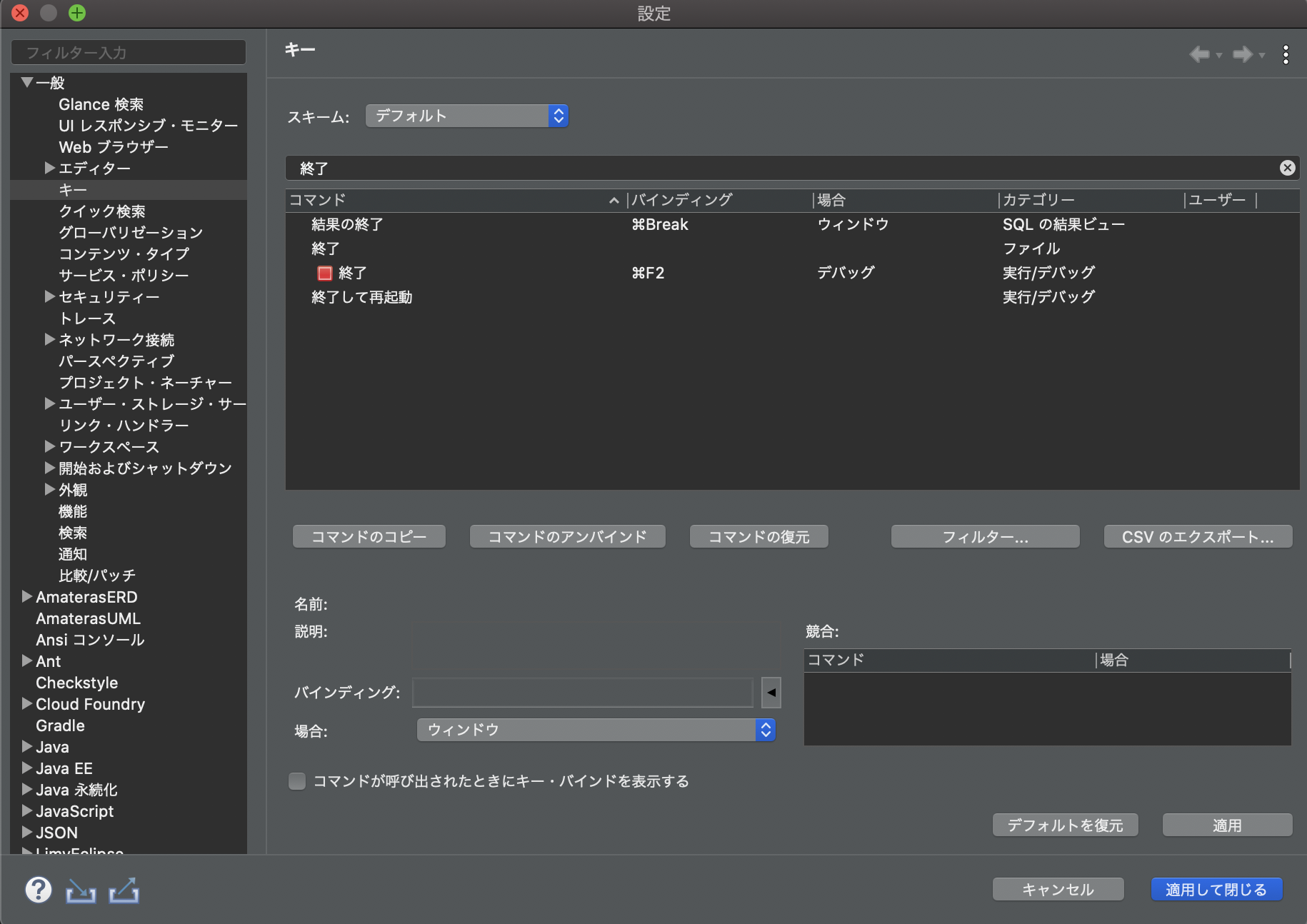1307x924 pixels.
Task: Expand the ネットワーク接続 tree node
Action: point(49,339)
